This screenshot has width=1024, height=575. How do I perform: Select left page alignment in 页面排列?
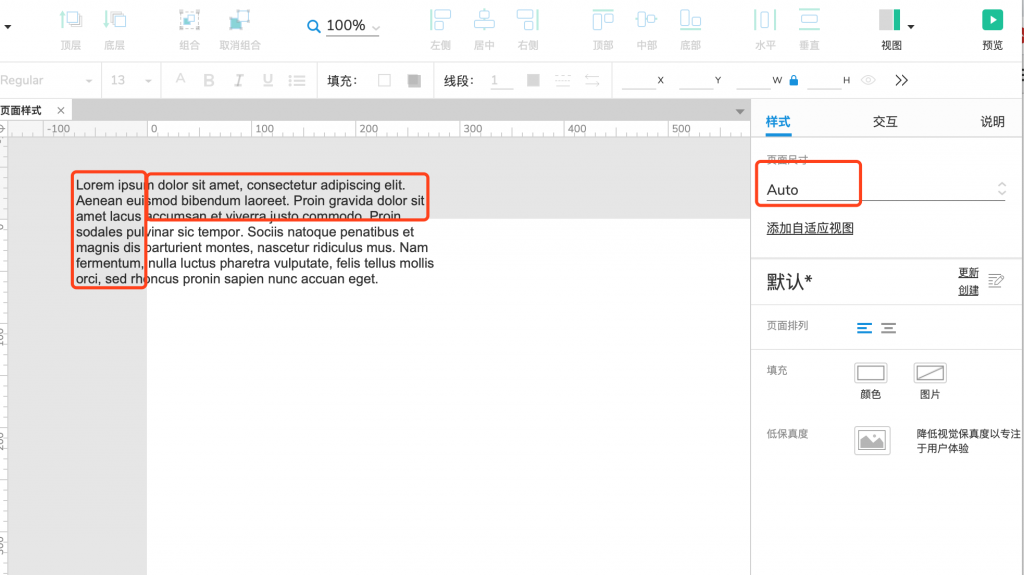click(864, 328)
